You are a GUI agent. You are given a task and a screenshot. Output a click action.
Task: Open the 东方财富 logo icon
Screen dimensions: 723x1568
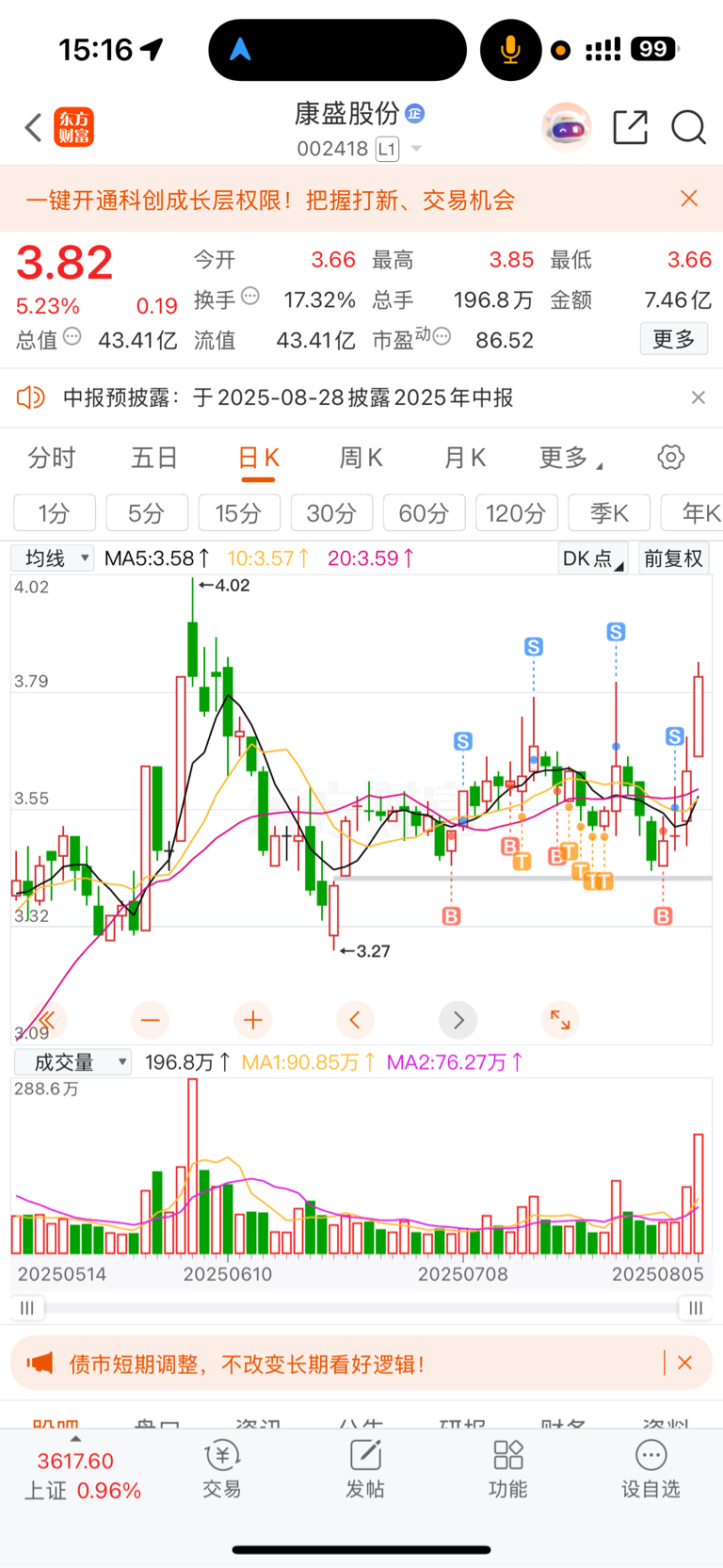click(x=74, y=127)
